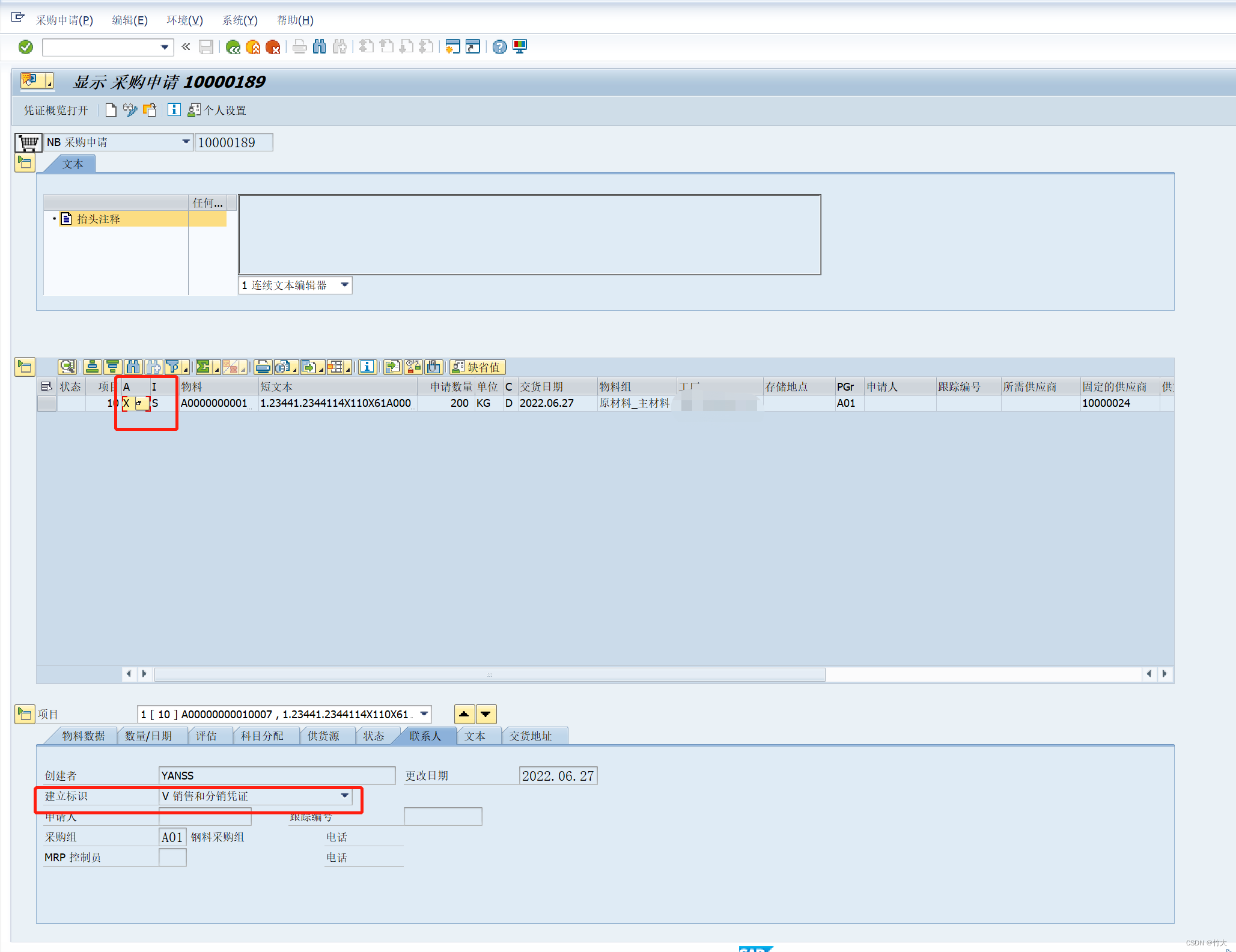Open the NB 采购申请 document type dropdown
Viewport: 1236px width, 952px height.
[x=186, y=142]
